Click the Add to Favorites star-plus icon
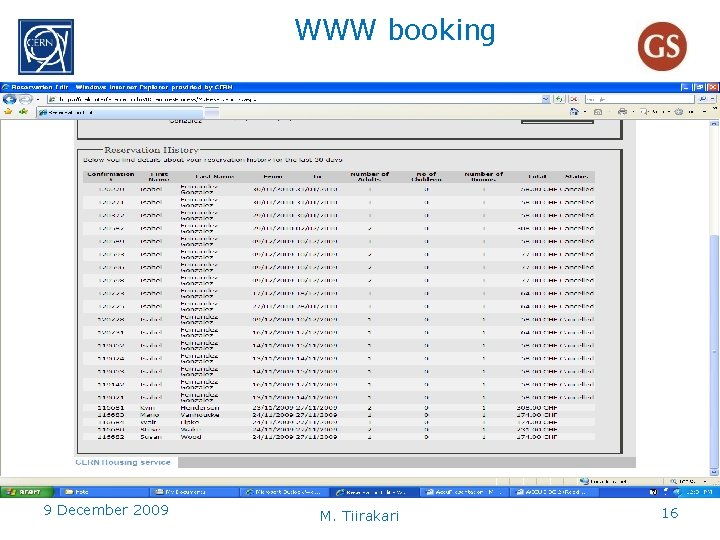This screenshot has height=540, width=720. tap(23, 112)
